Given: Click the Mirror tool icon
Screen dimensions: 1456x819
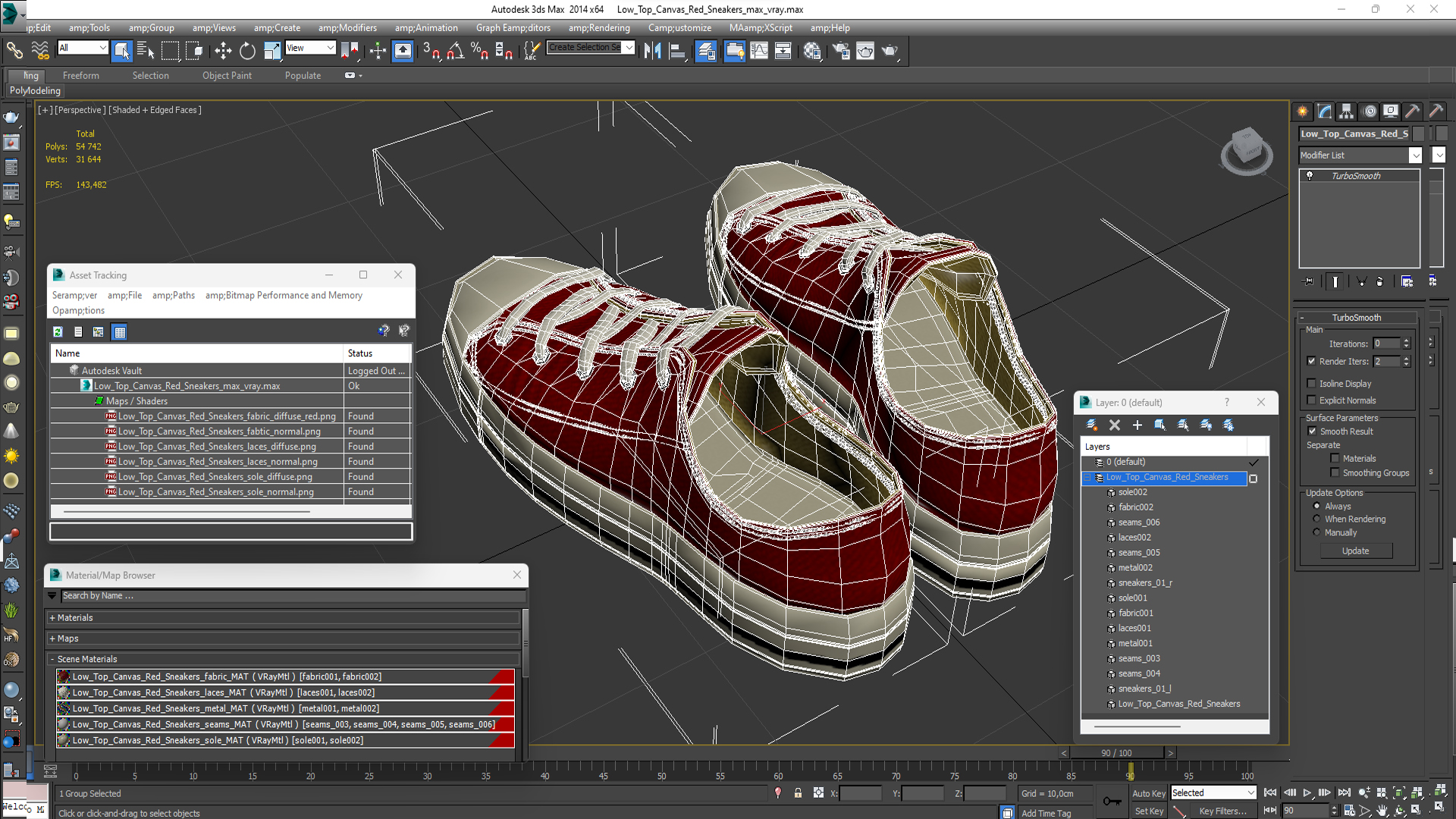Looking at the screenshot, I should tap(652, 51).
